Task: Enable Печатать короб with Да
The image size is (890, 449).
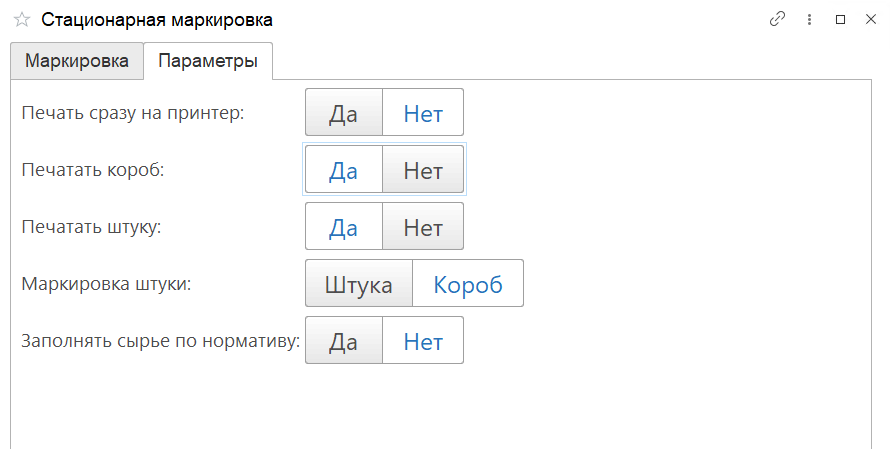Action: (344, 170)
